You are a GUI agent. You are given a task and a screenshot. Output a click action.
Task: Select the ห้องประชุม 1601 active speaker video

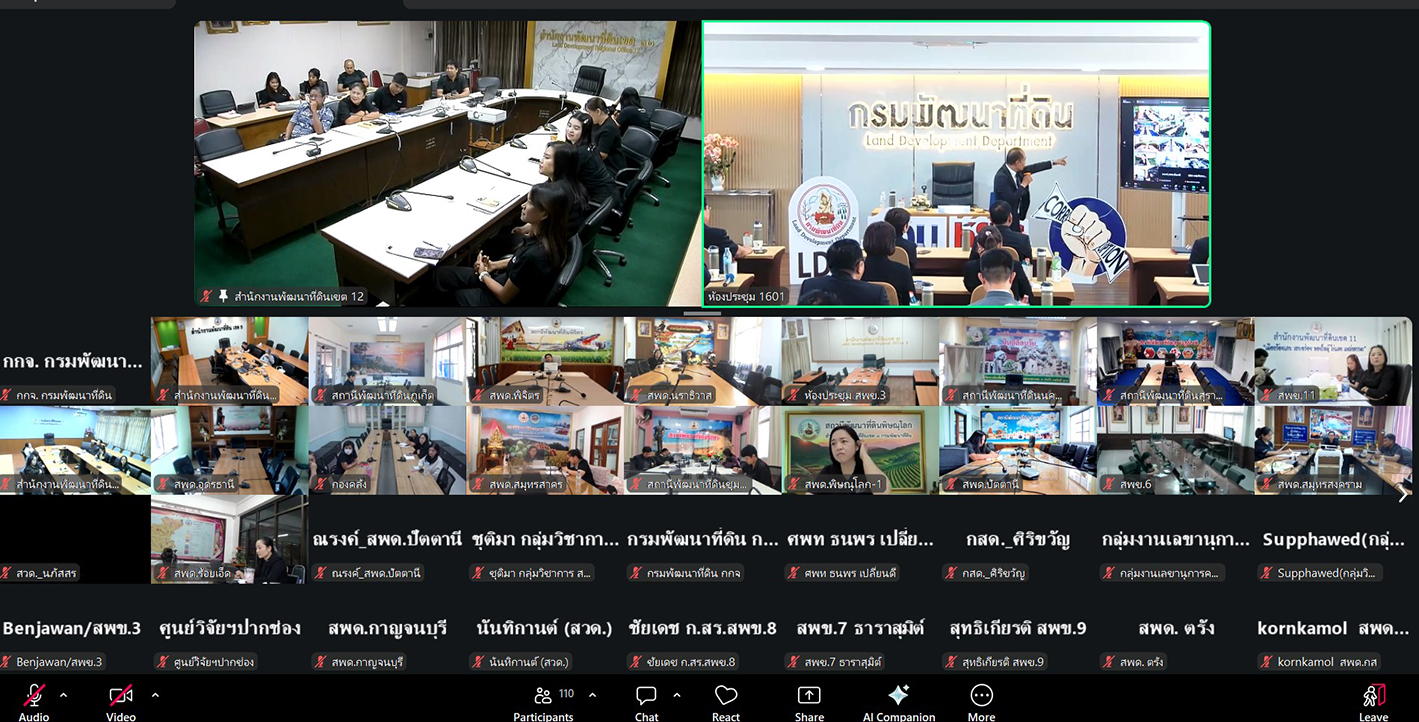(956, 163)
